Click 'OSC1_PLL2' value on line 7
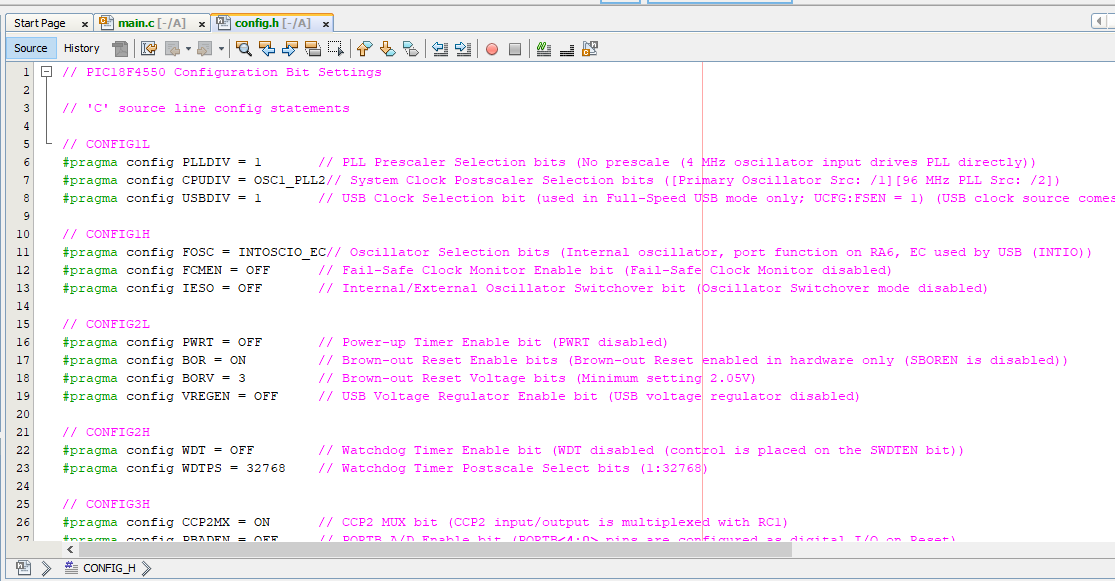The height and width of the screenshot is (581, 1115). pyautogui.click(x=289, y=181)
